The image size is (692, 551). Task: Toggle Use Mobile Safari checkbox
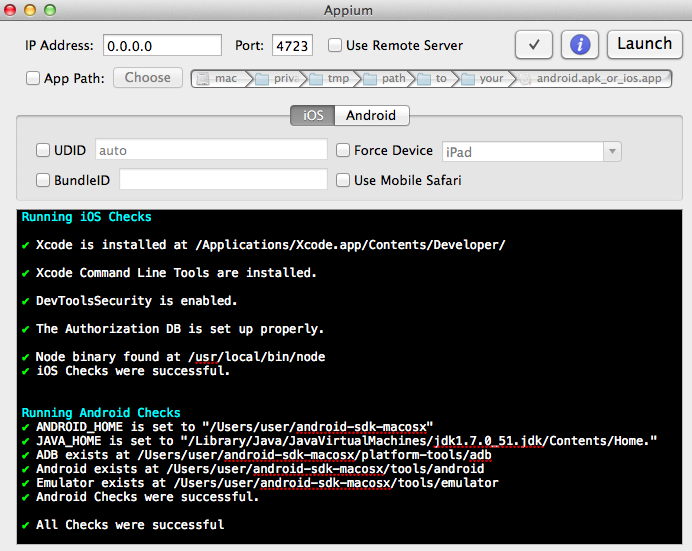pyautogui.click(x=343, y=180)
